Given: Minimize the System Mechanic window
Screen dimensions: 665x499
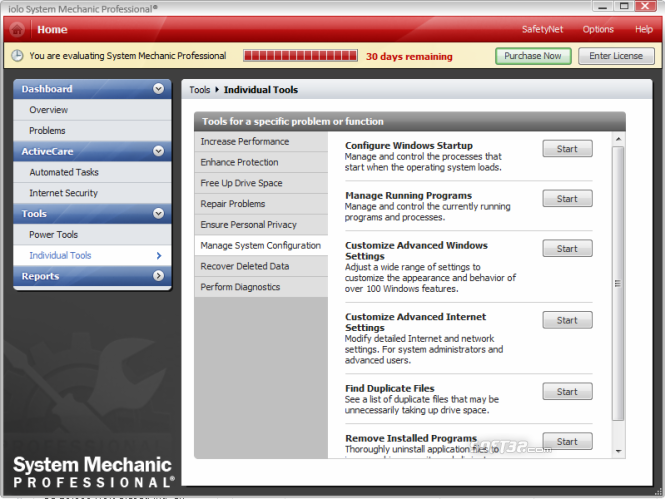Looking at the screenshot, I should tap(602, 6).
